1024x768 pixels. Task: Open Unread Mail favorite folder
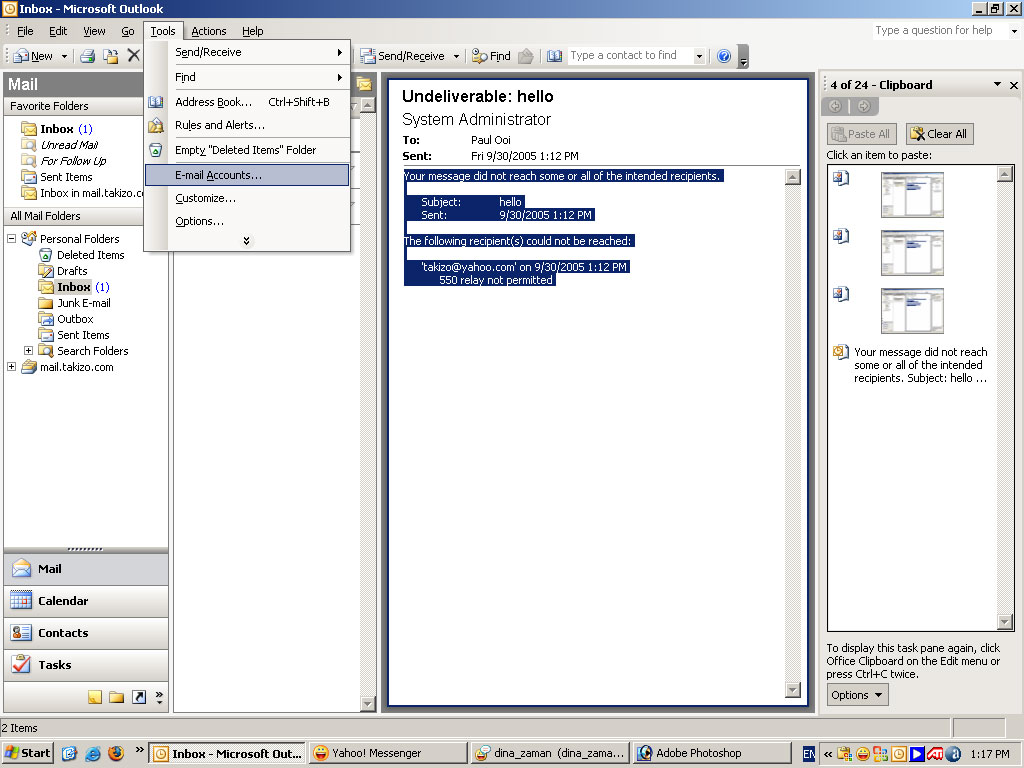59,145
